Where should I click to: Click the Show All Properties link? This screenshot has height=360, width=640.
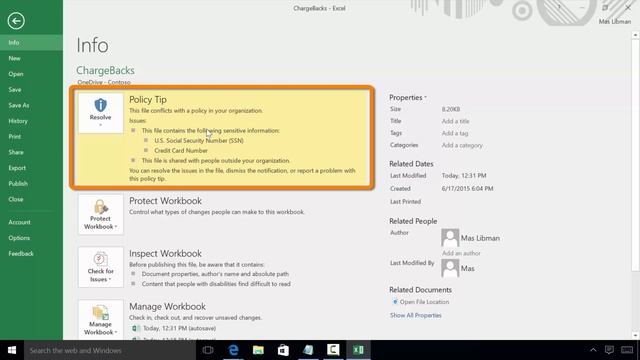(416, 315)
